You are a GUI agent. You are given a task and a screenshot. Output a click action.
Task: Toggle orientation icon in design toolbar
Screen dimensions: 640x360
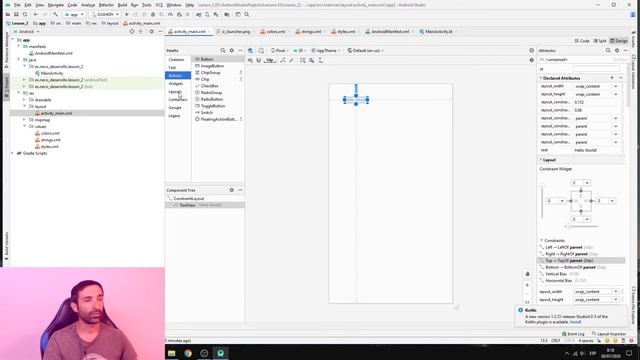click(261, 51)
